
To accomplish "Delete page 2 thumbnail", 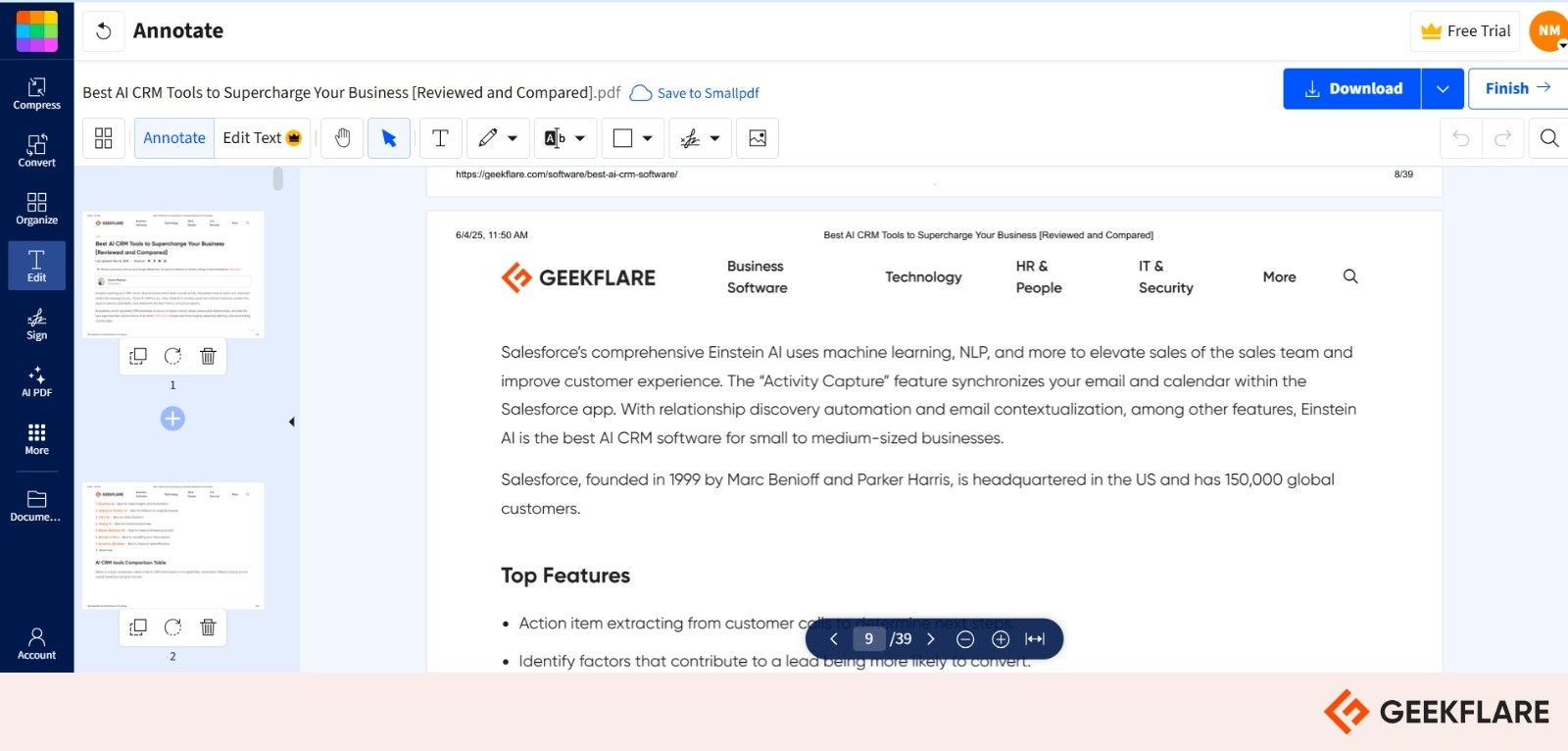I will [x=208, y=627].
